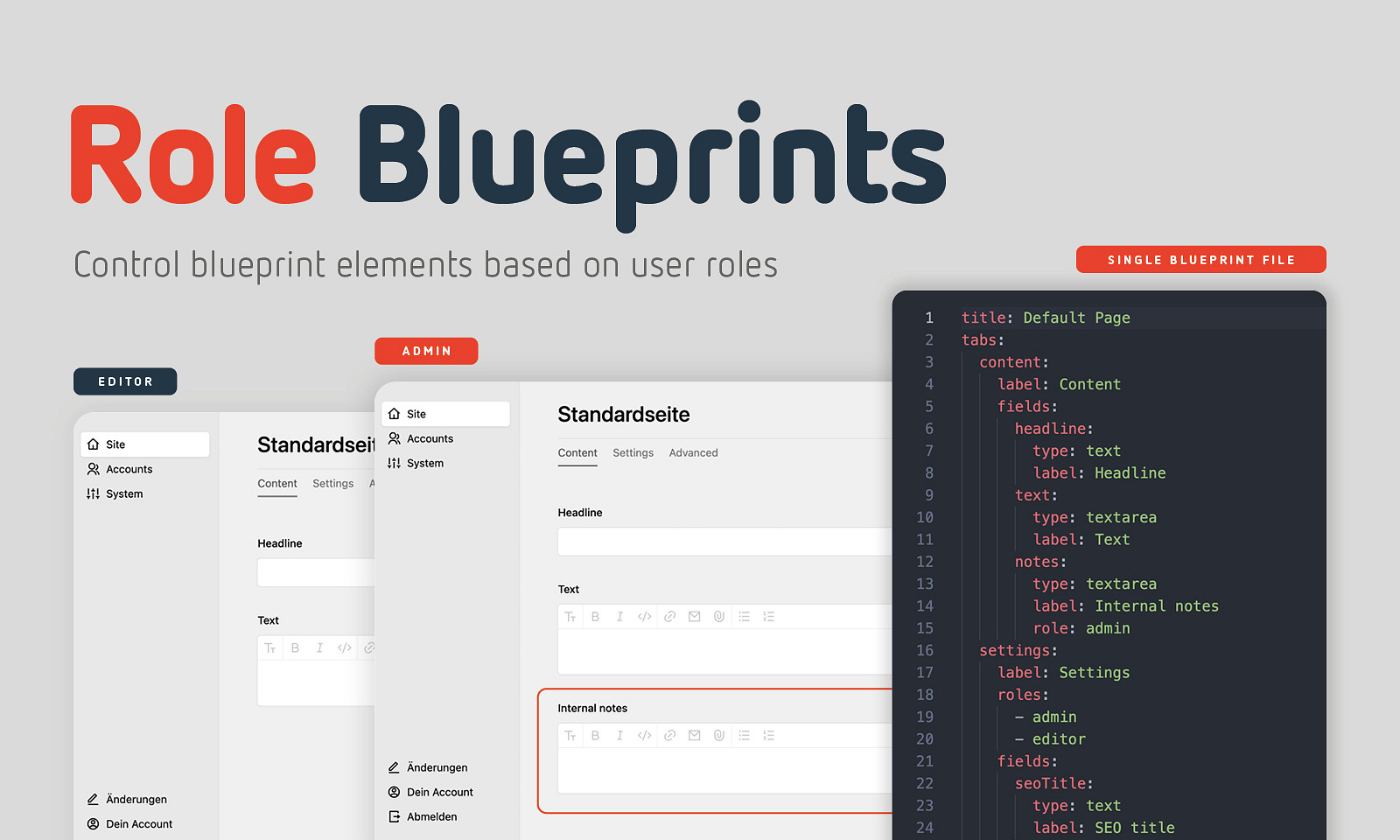The width and height of the screenshot is (1400, 840).
Task: Click the red ADMIN label badge
Action: pos(426,351)
